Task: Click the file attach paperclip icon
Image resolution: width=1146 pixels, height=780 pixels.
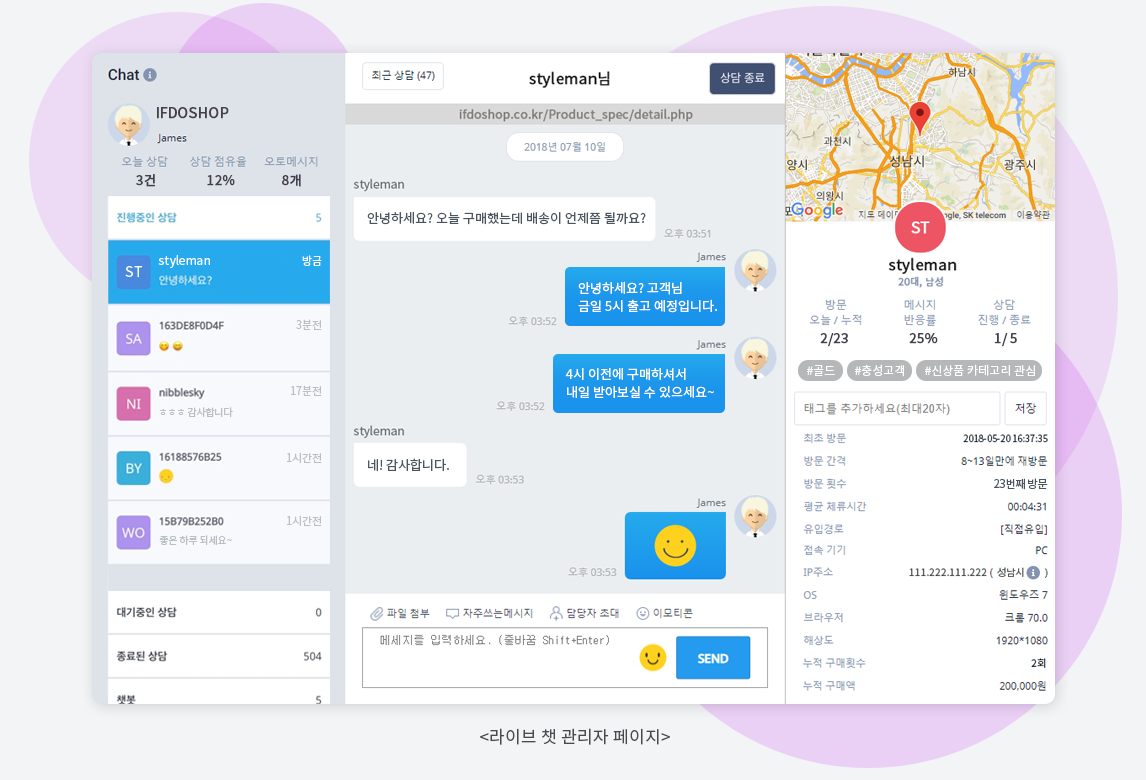Action: tap(377, 613)
